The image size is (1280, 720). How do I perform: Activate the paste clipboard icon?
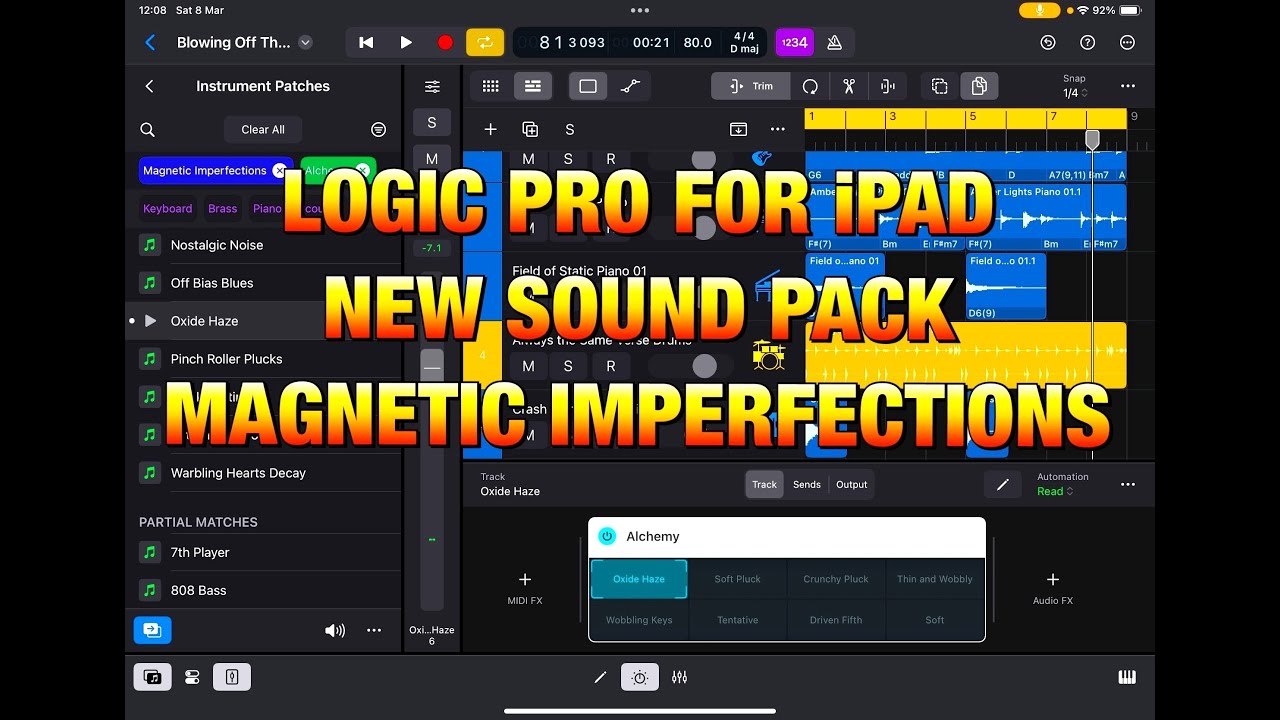pyautogui.click(x=979, y=86)
